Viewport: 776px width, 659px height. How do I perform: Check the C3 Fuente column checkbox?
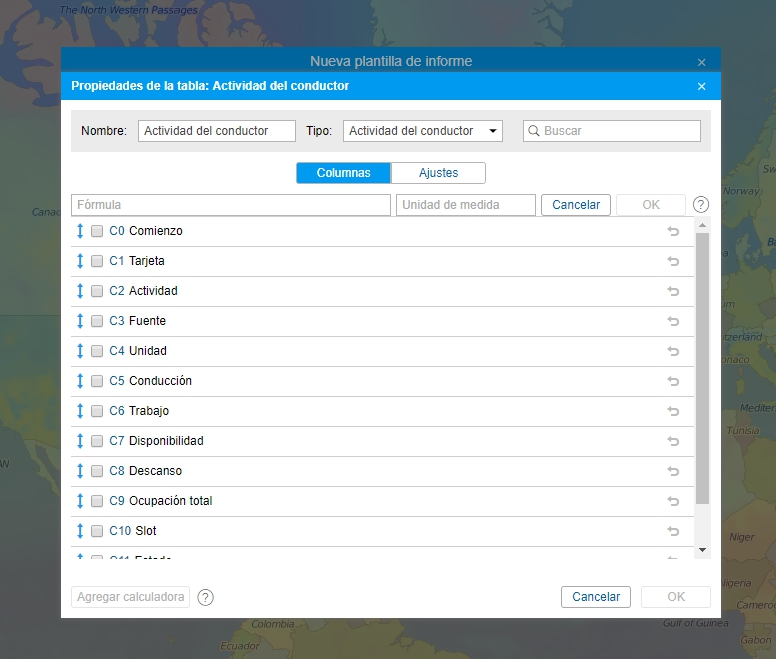click(x=97, y=321)
